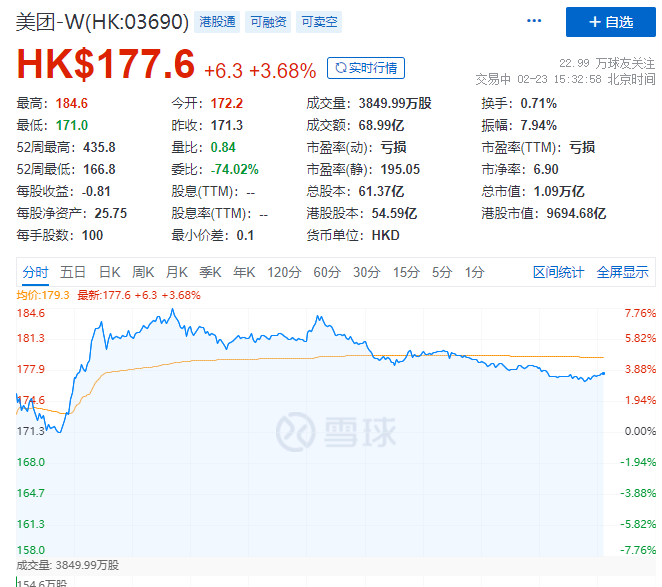Click the 7.76% right axis label
Screen dimensions: 662x587
click(640, 313)
